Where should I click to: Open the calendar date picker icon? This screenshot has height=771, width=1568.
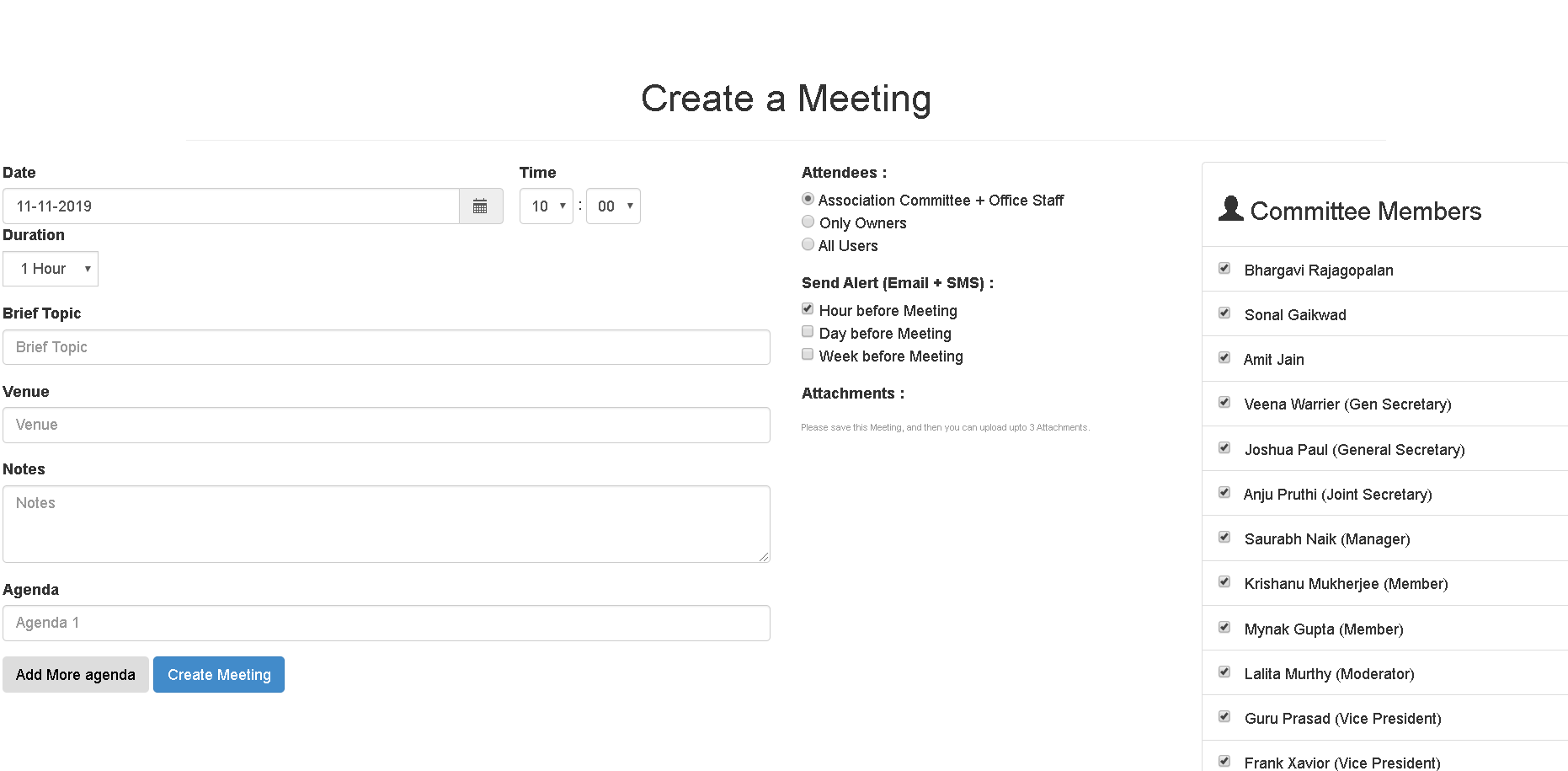click(480, 206)
